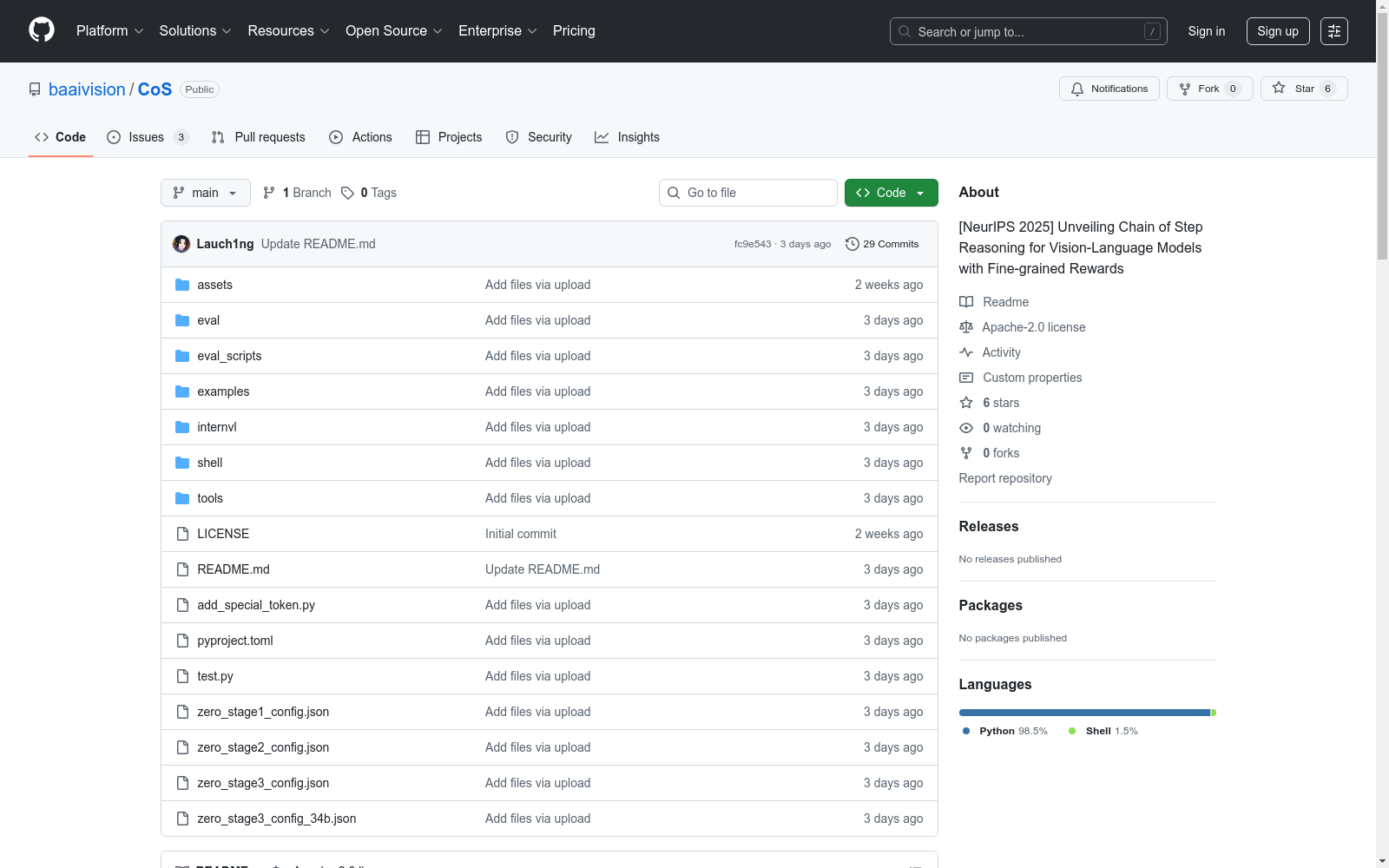The image size is (1389, 868).
Task: Click the eval folder icon
Action: [182, 320]
